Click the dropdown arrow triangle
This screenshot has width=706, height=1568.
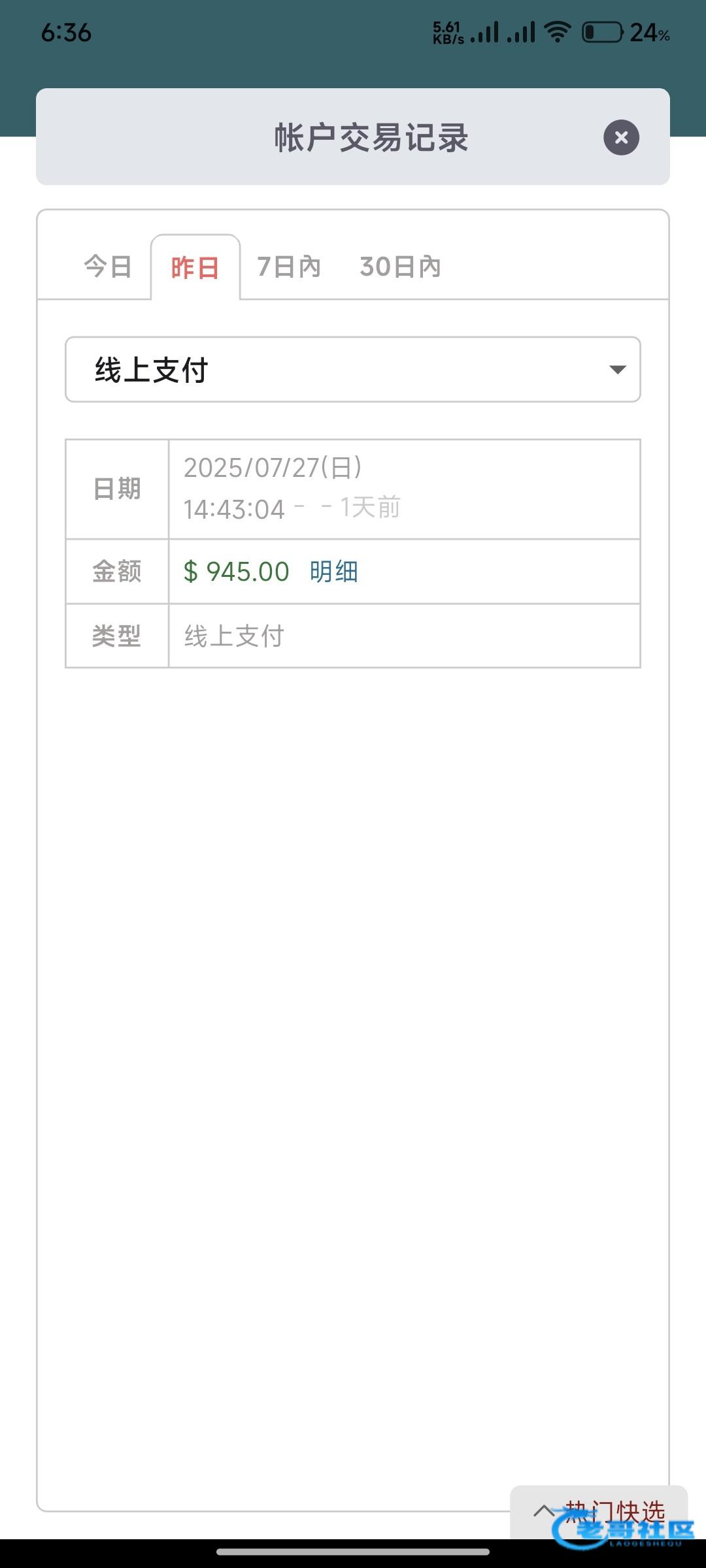coord(618,370)
